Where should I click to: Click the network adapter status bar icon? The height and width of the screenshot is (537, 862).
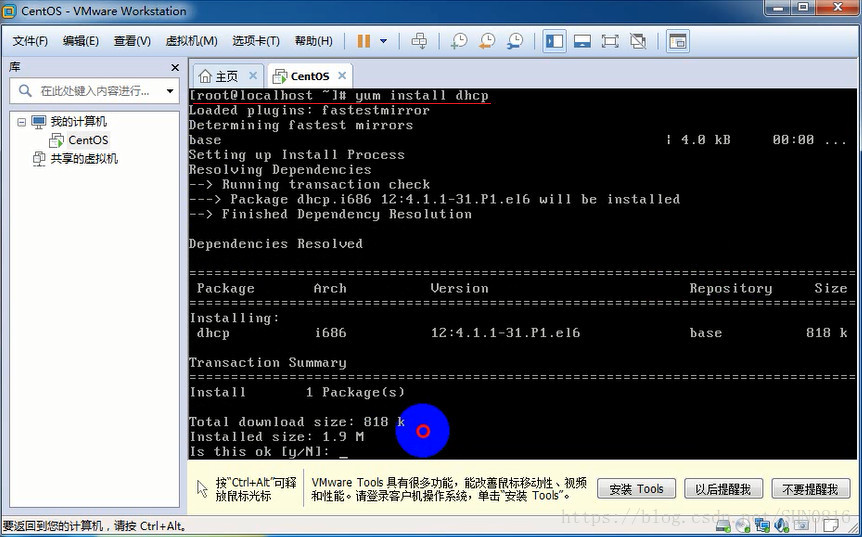[x=762, y=526]
